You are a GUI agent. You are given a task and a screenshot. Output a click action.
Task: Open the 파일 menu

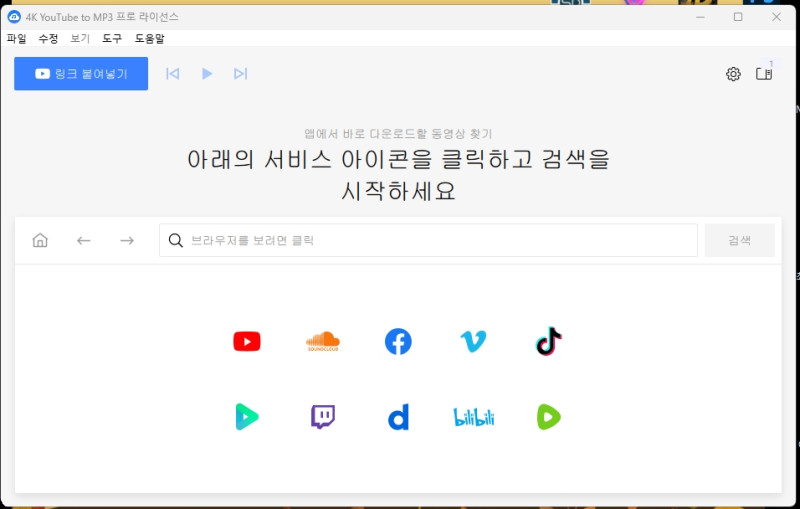click(17, 38)
